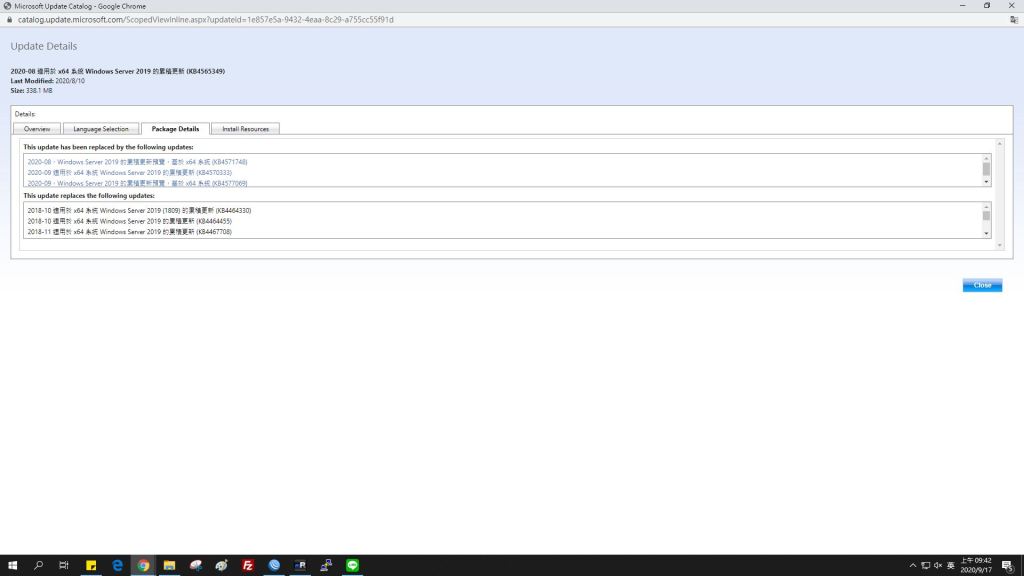Open Task View on the taskbar
Screen dimensions: 1024x576
[64, 565]
